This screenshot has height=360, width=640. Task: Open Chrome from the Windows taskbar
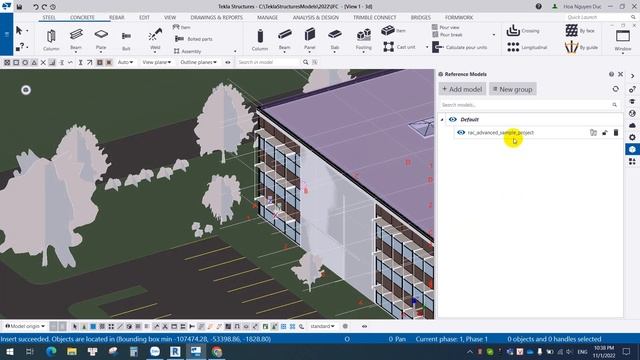(217, 351)
